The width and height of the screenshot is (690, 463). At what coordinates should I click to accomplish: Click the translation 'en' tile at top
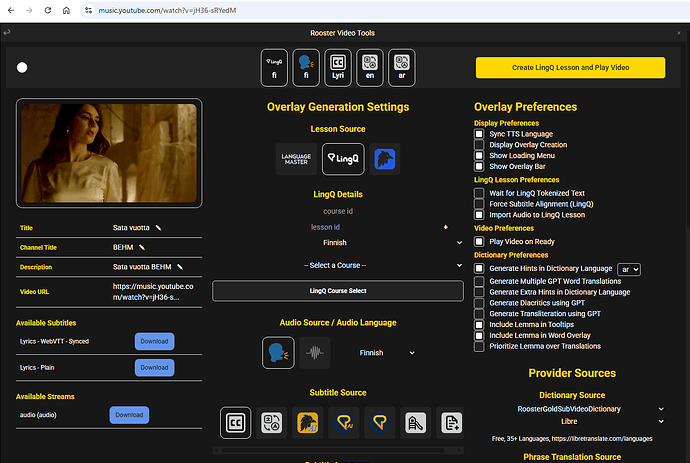pyautogui.click(x=370, y=68)
